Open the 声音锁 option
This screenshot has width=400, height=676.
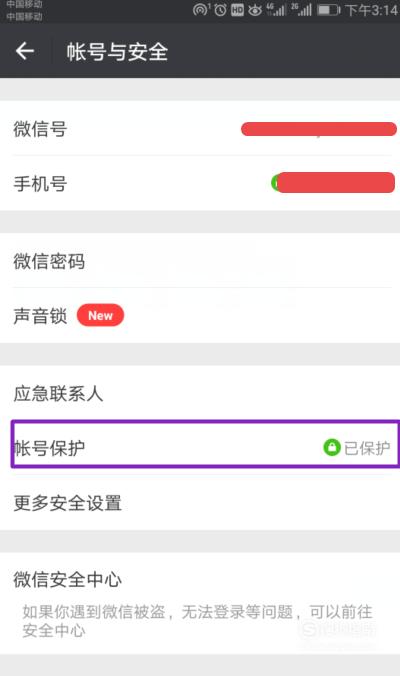[x=200, y=316]
